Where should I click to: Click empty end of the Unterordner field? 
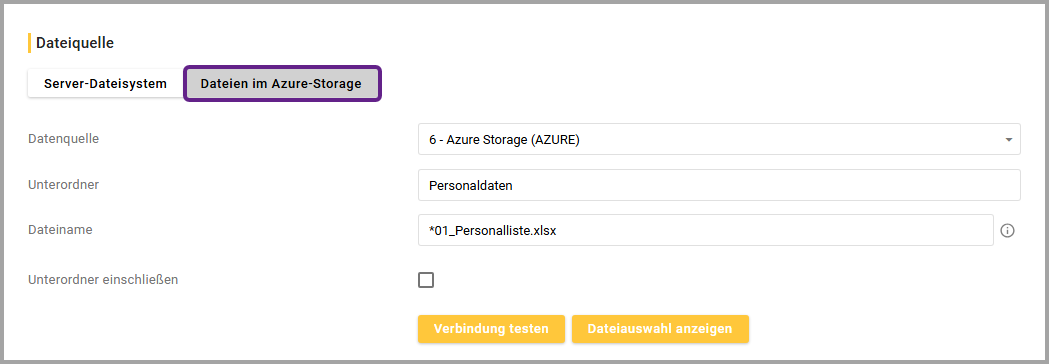[766, 185]
